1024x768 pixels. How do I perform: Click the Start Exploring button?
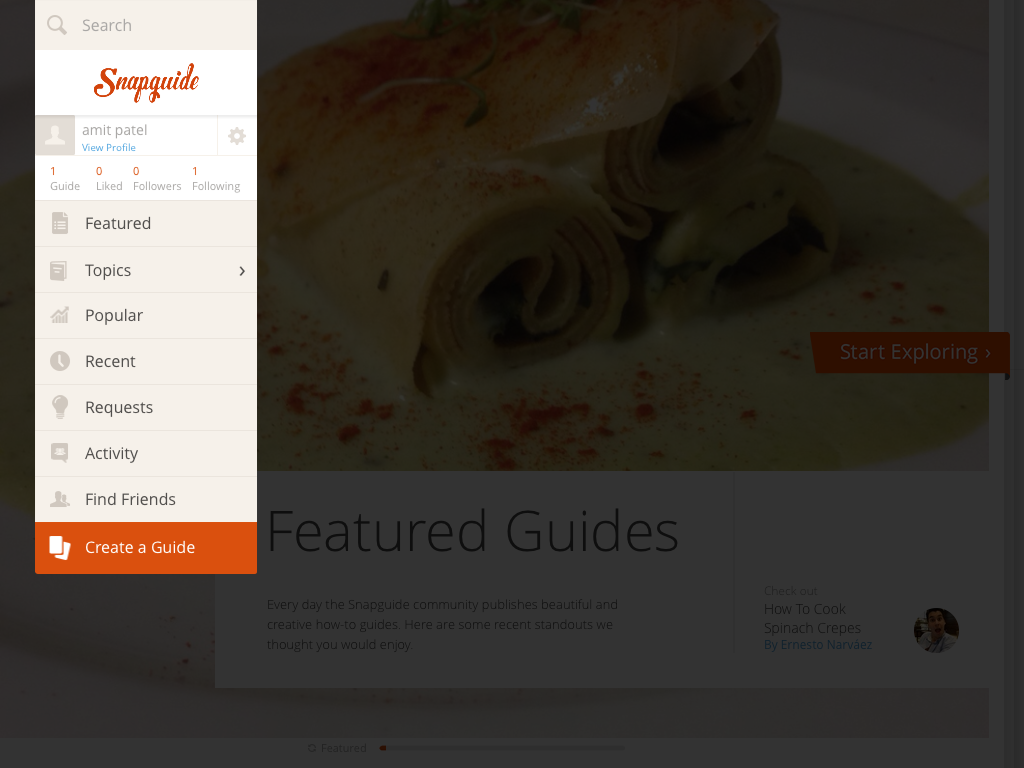click(x=910, y=352)
